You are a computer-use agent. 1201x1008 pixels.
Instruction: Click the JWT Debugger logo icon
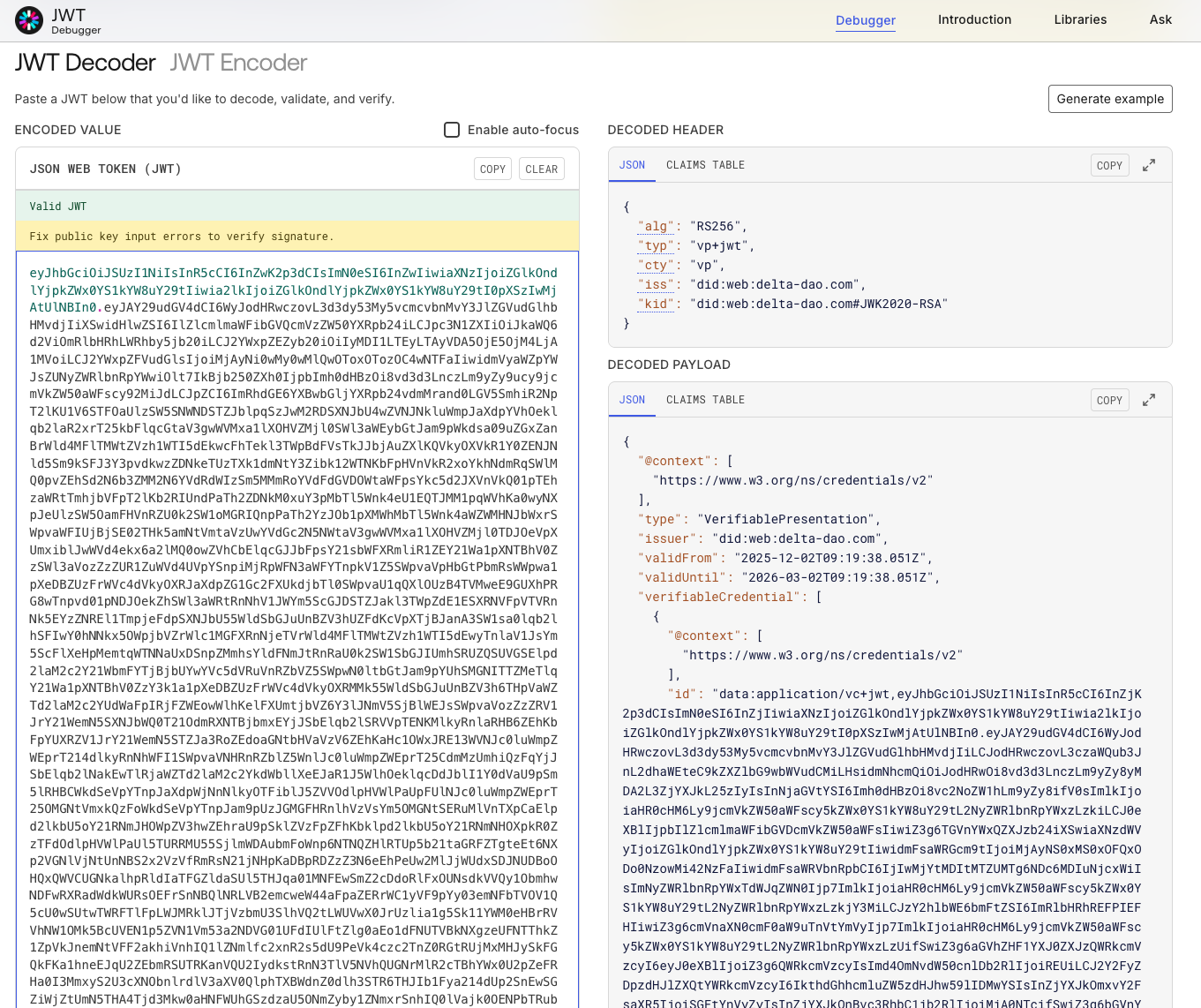pos(29,20)
